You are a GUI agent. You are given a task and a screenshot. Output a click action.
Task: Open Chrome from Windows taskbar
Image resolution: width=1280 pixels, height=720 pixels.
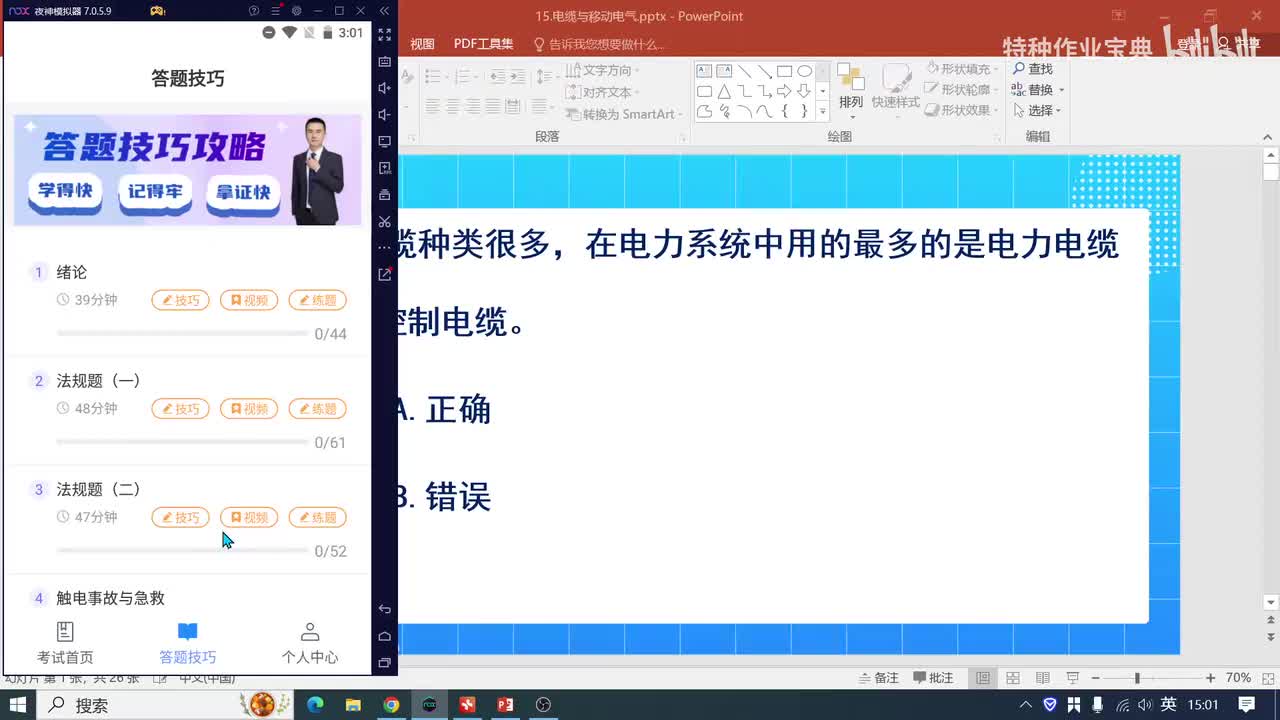[391, 705]
